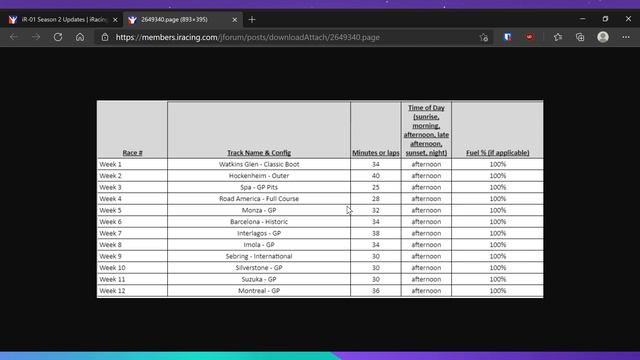Viewport: 640px width, 360px height.
Task: Click the '28' minutes cell for Road America
Action: (x=376, y=198)
